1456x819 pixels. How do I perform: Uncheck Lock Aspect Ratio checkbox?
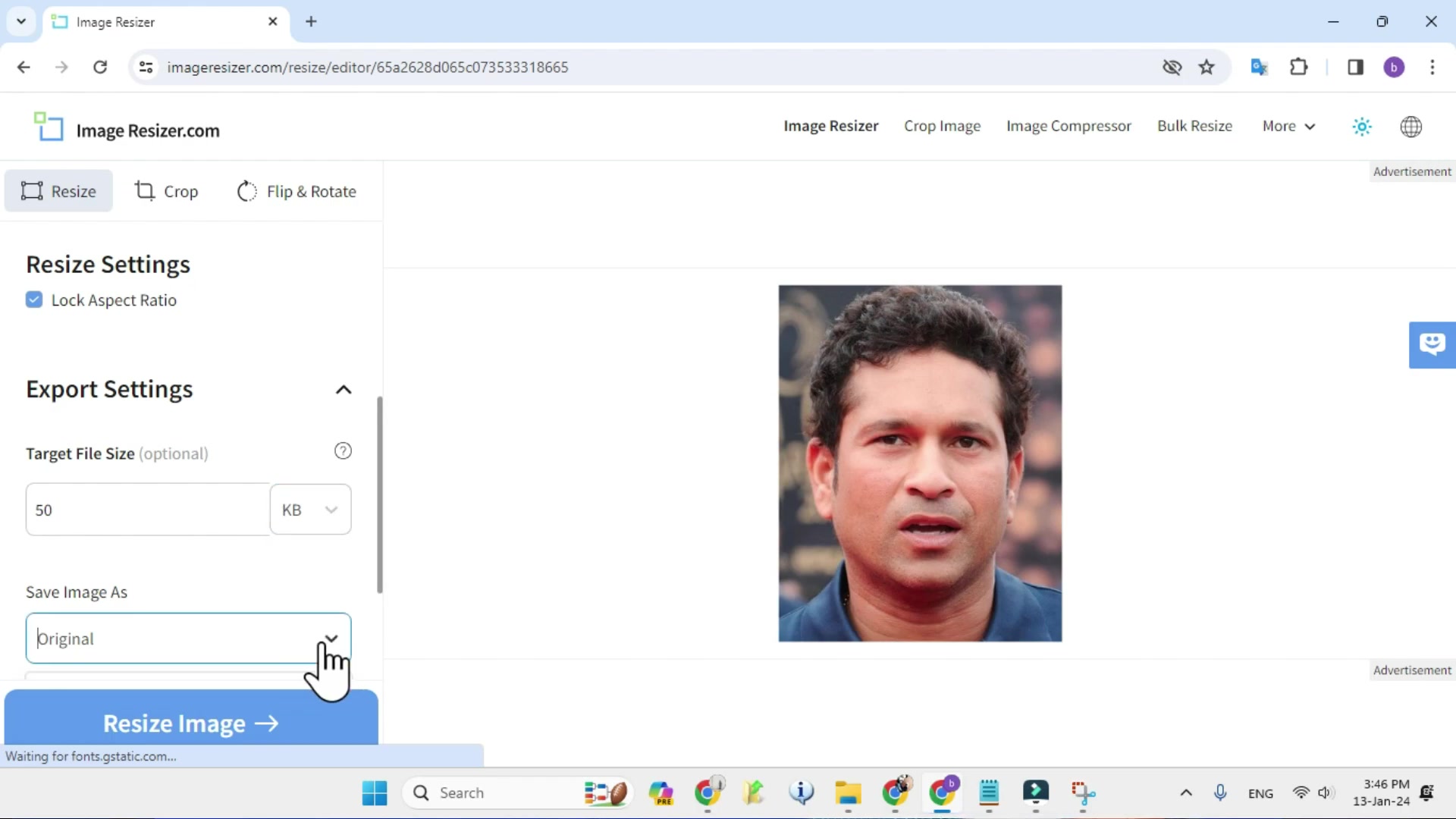[34, 300]
